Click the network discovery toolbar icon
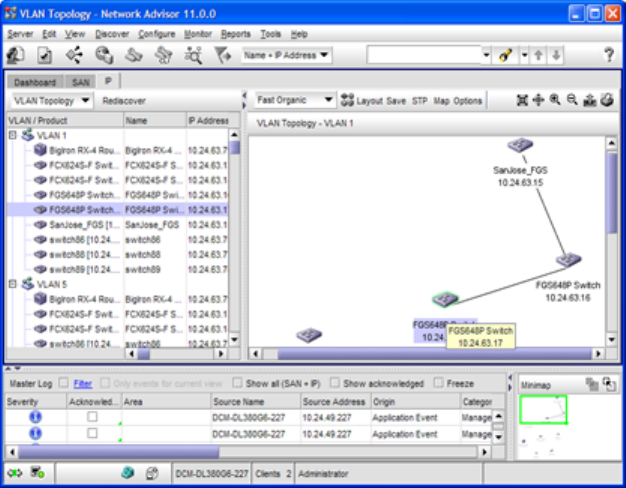 coord(75,55)
